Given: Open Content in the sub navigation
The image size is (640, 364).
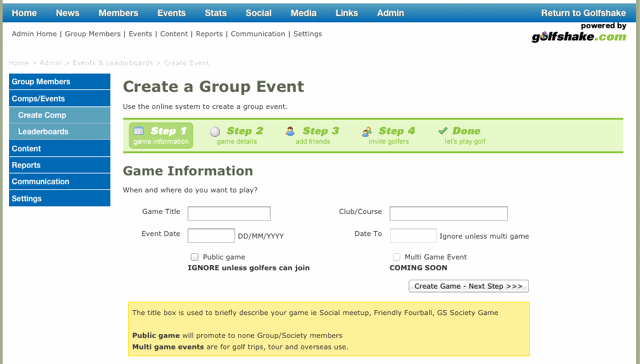Looking at the screenshot, I should (x=174, y=34).
